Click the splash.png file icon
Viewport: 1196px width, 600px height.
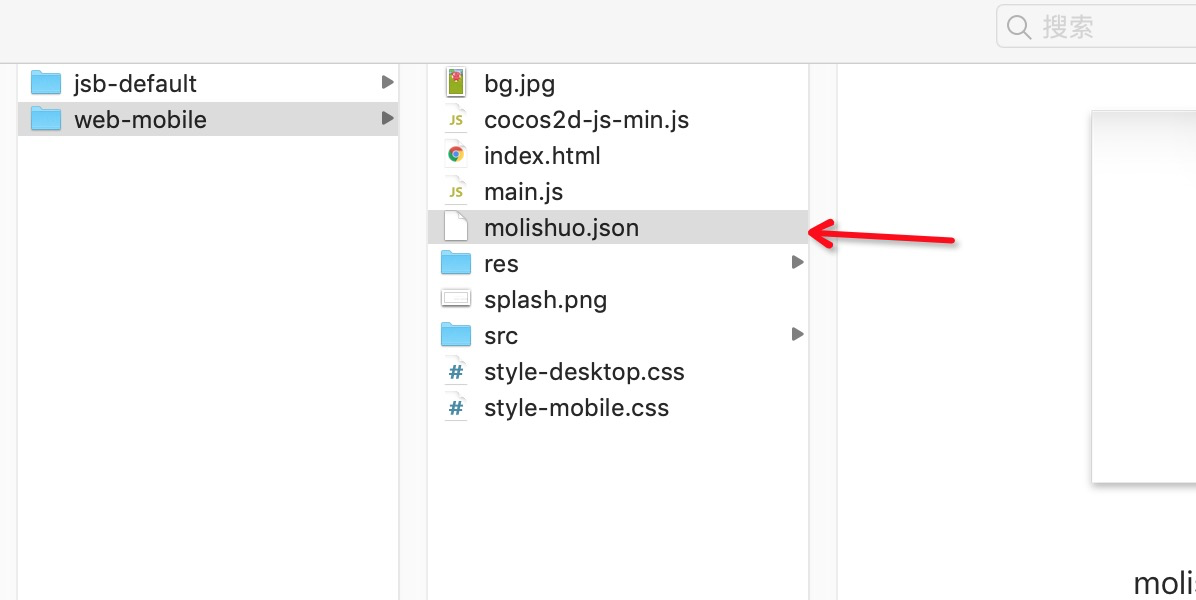pos(456,299)
